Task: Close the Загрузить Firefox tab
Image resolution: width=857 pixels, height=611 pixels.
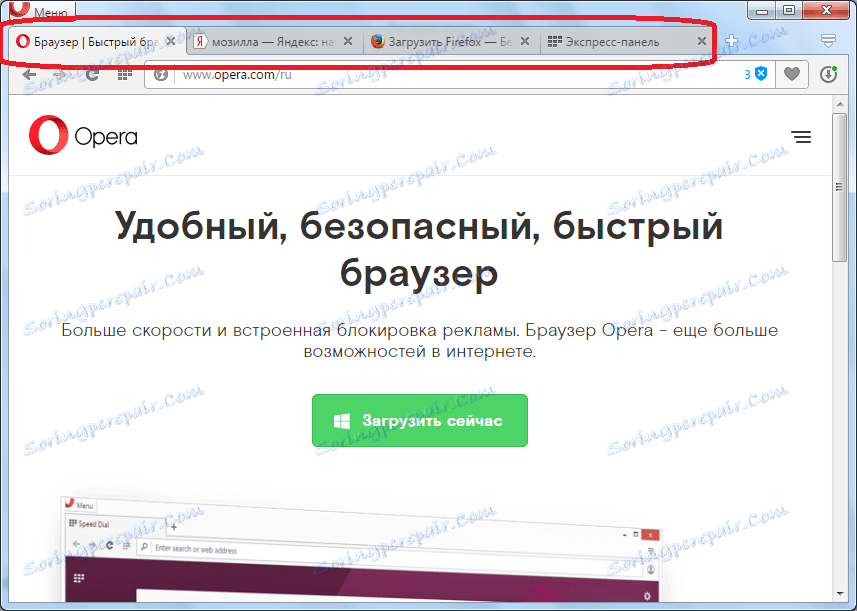Action: point(525,42)
